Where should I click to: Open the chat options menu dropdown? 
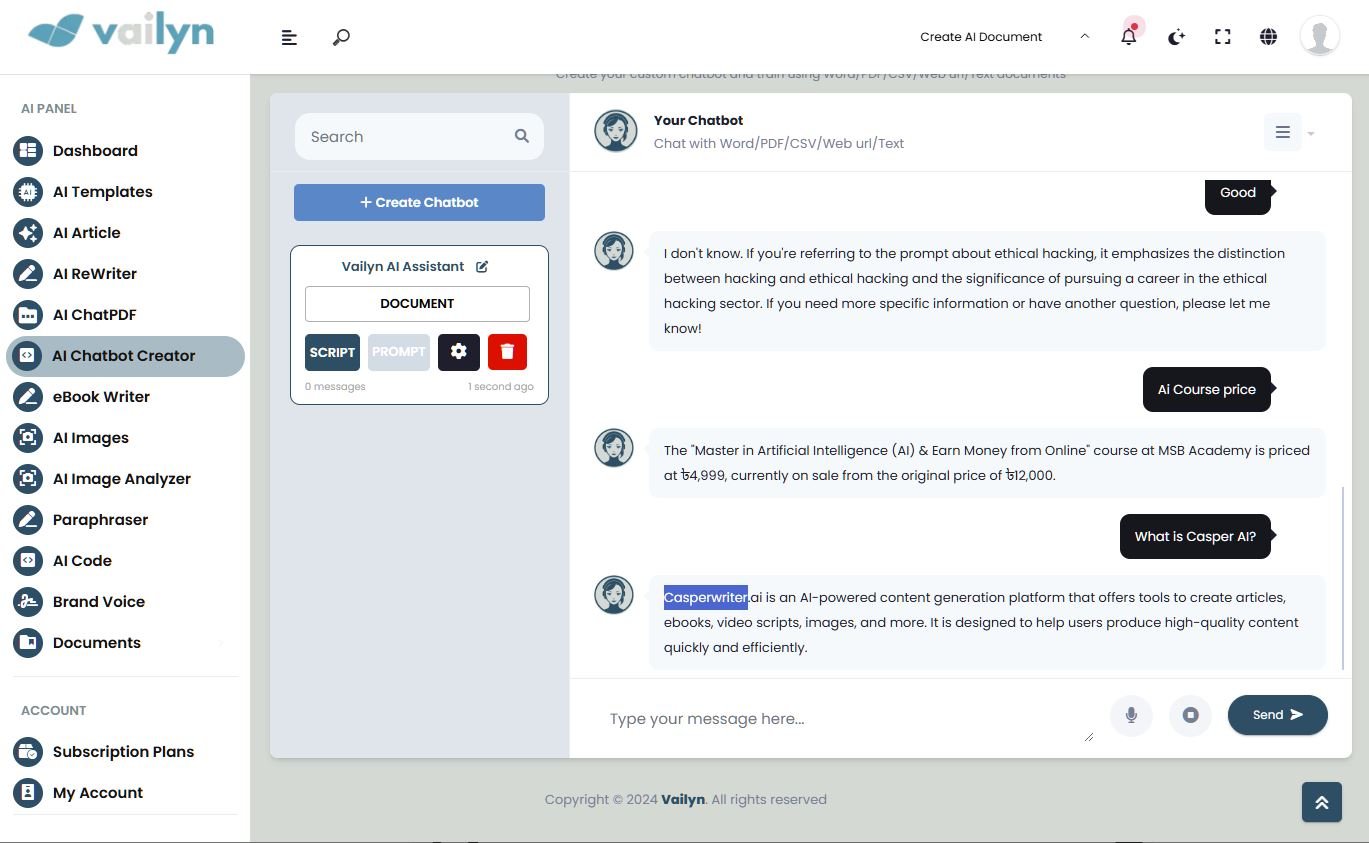1288,133
